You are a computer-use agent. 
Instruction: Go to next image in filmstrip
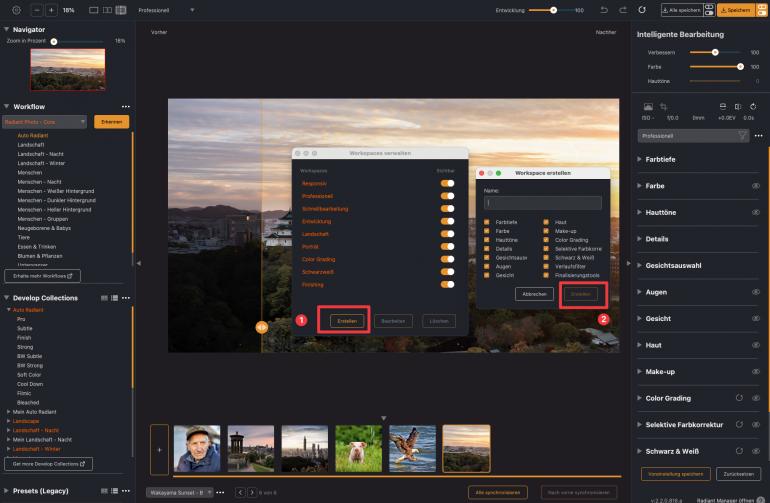point(252,492)
